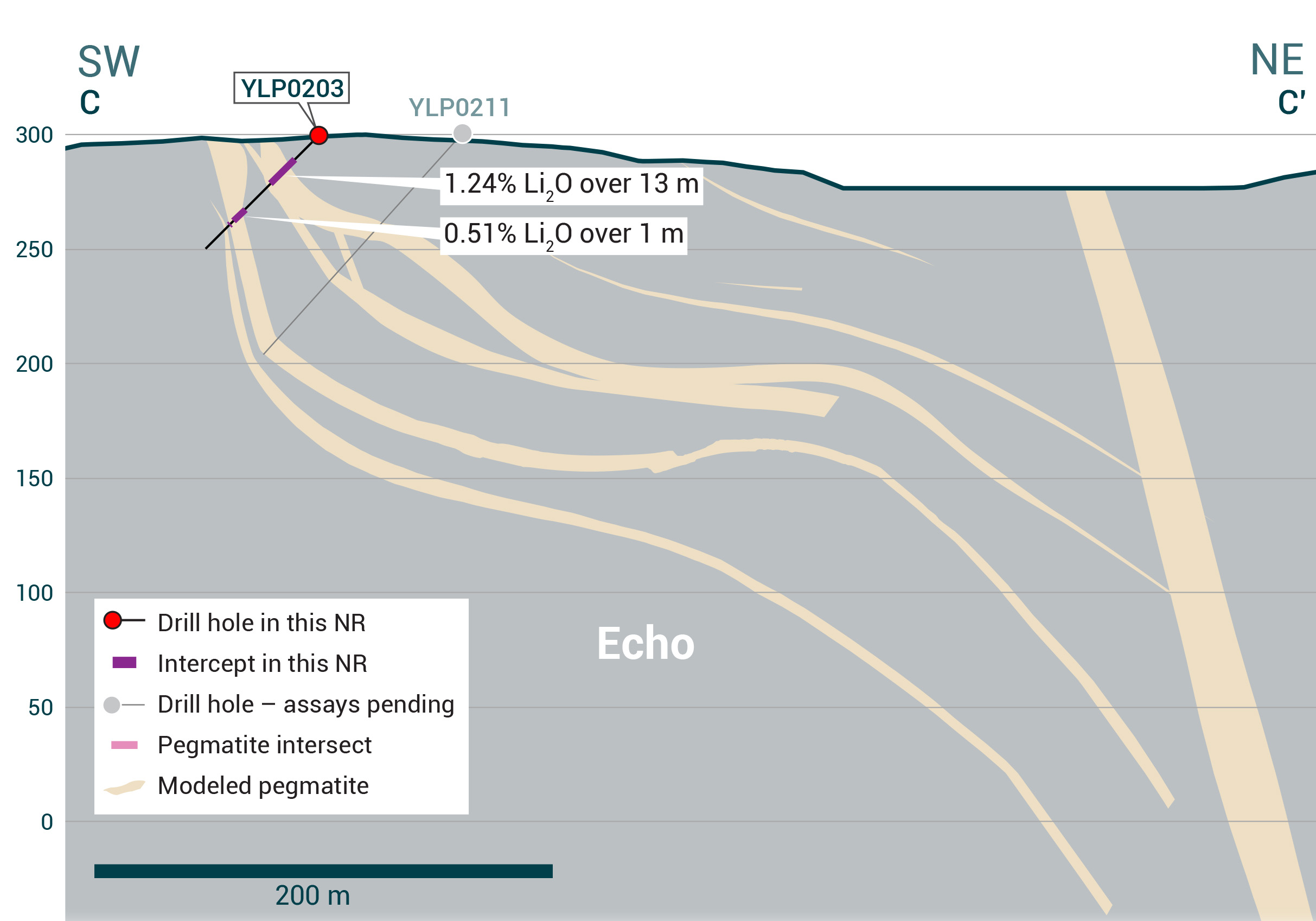The image size is (1316, 921).
Task: Click the Echo zone label
Action: tap(646, 644)
